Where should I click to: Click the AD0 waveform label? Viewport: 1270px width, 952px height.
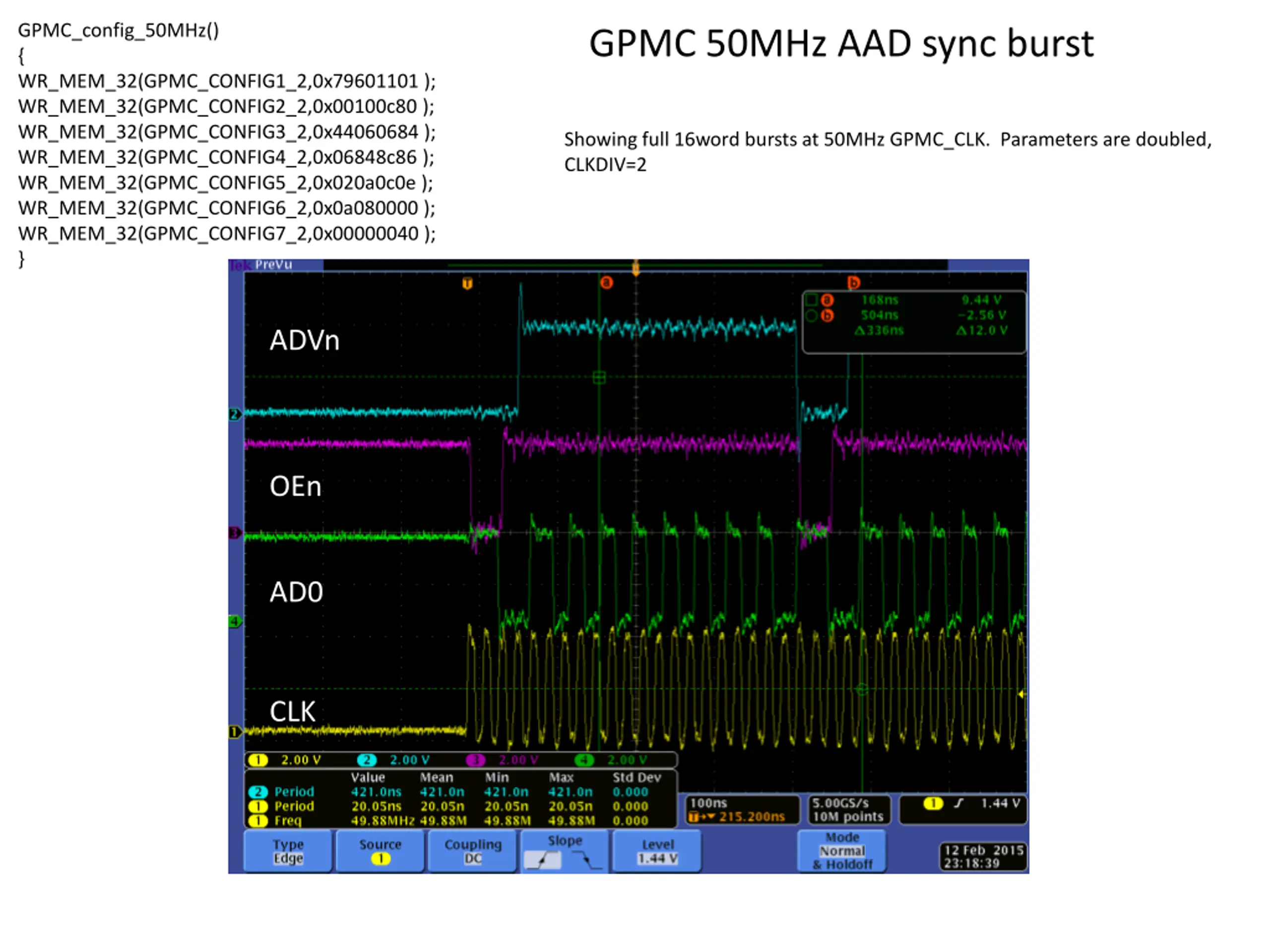296,592
